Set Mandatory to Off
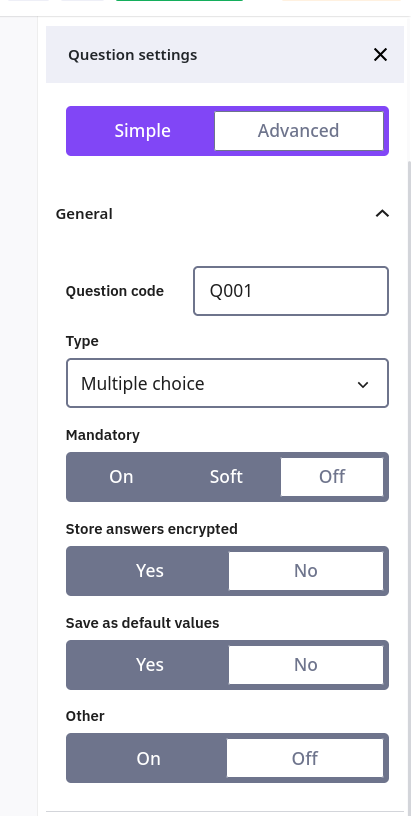This screenshot has width=411, height=816. click(332, 477)
